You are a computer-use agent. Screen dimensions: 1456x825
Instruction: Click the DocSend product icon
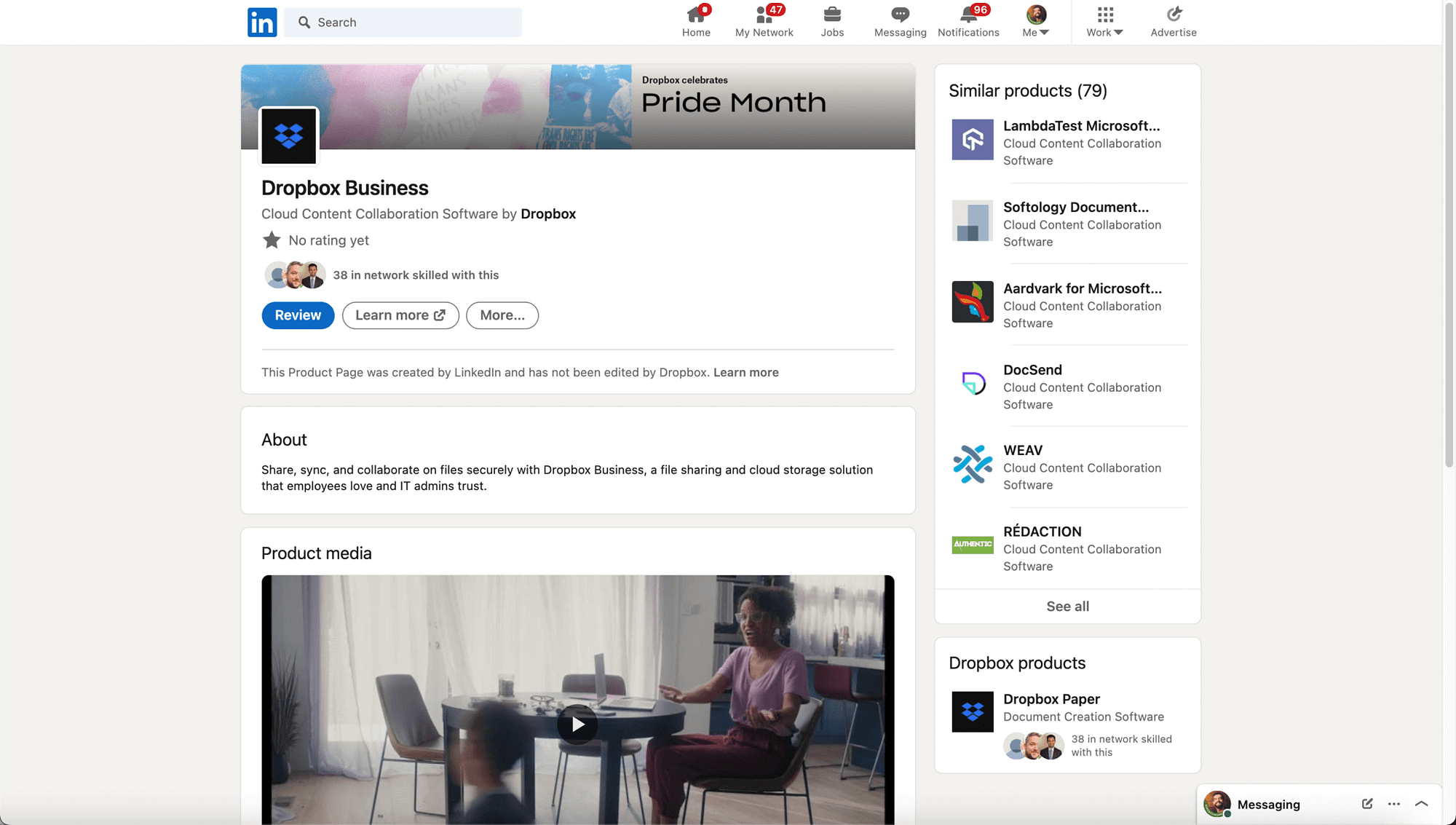coord(972,383)
